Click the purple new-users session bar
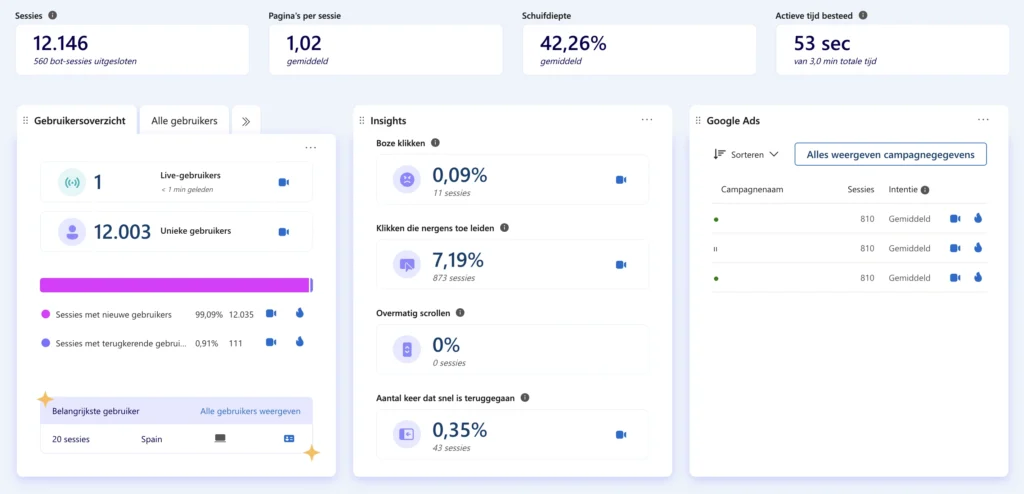The image size is (1024, 494). pyautogui.click(x=175, y=285)
